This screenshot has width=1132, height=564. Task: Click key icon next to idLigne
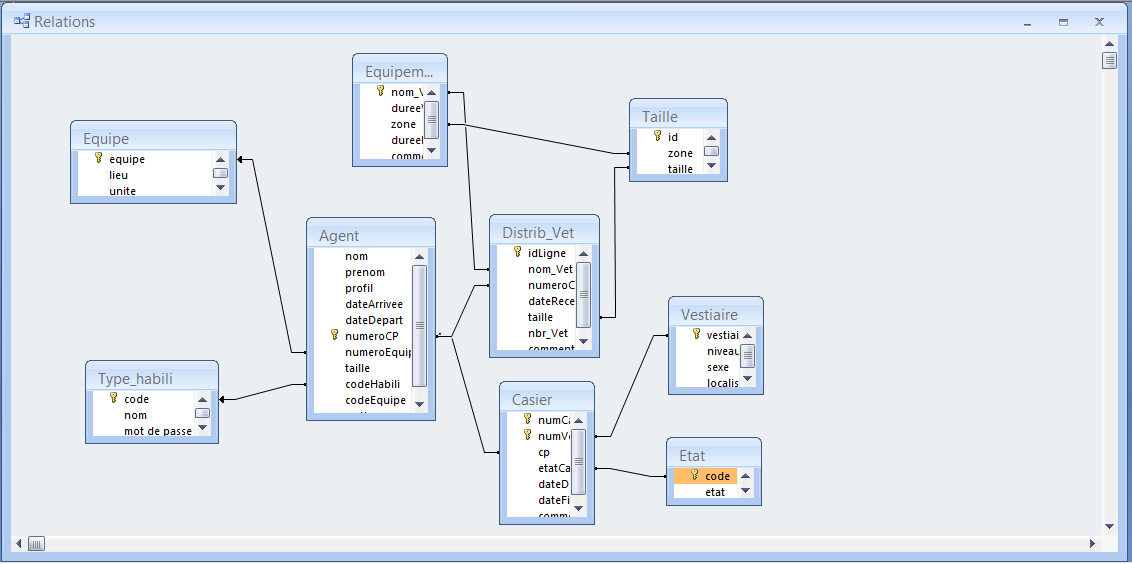(518, 252)
